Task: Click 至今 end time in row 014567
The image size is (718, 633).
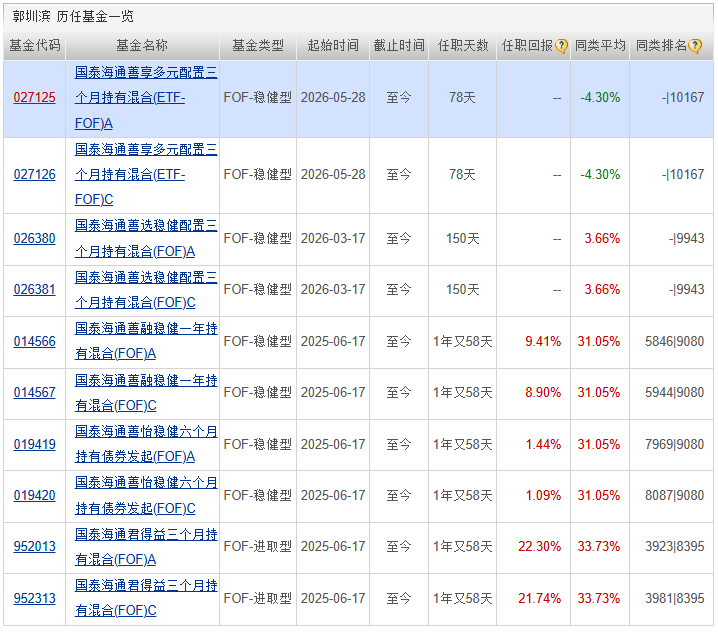Action: [x=399, y=393]
